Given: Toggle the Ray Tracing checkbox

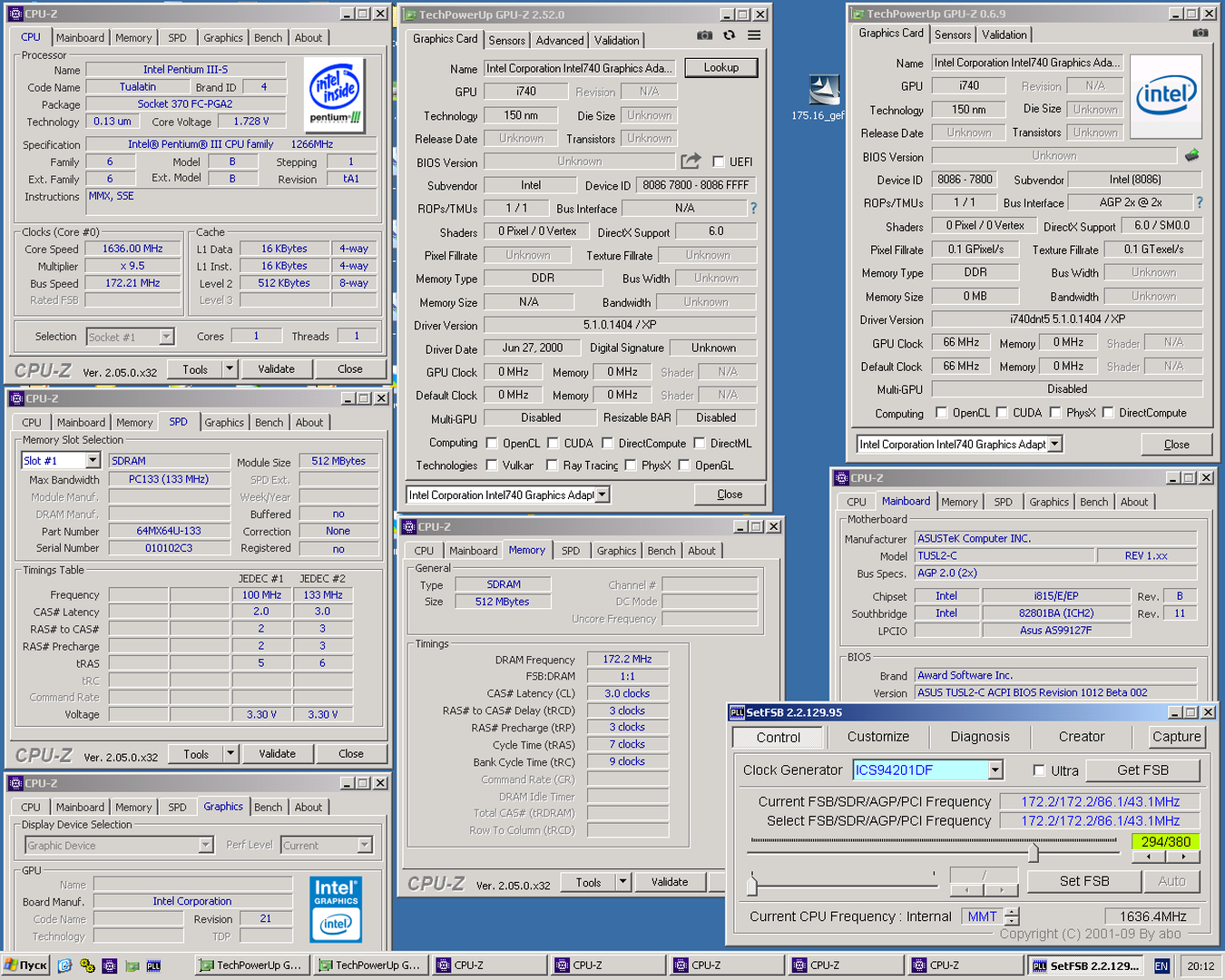Looking at the screenshot, I should click(x=552, y=465).
